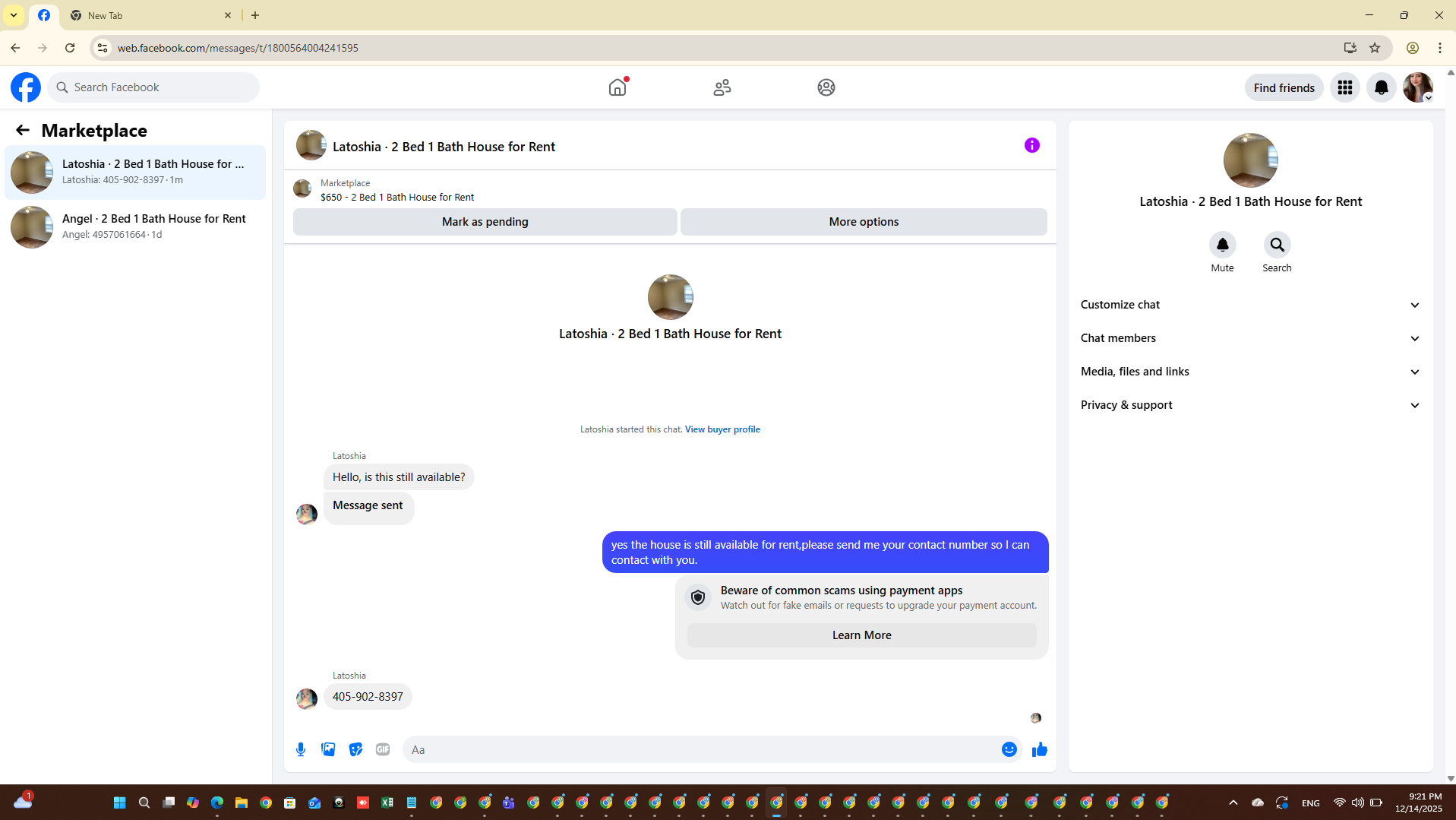This screenshot has width=1456, height=820.
Task: Open Excel from taskbar
Action: (x=387, y=803)
